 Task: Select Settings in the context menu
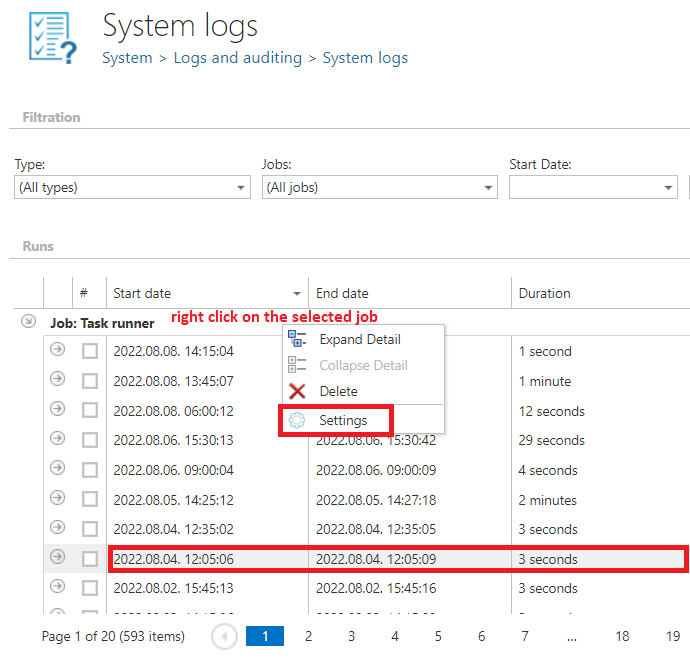pyautogui.click(x=343, y=421)
